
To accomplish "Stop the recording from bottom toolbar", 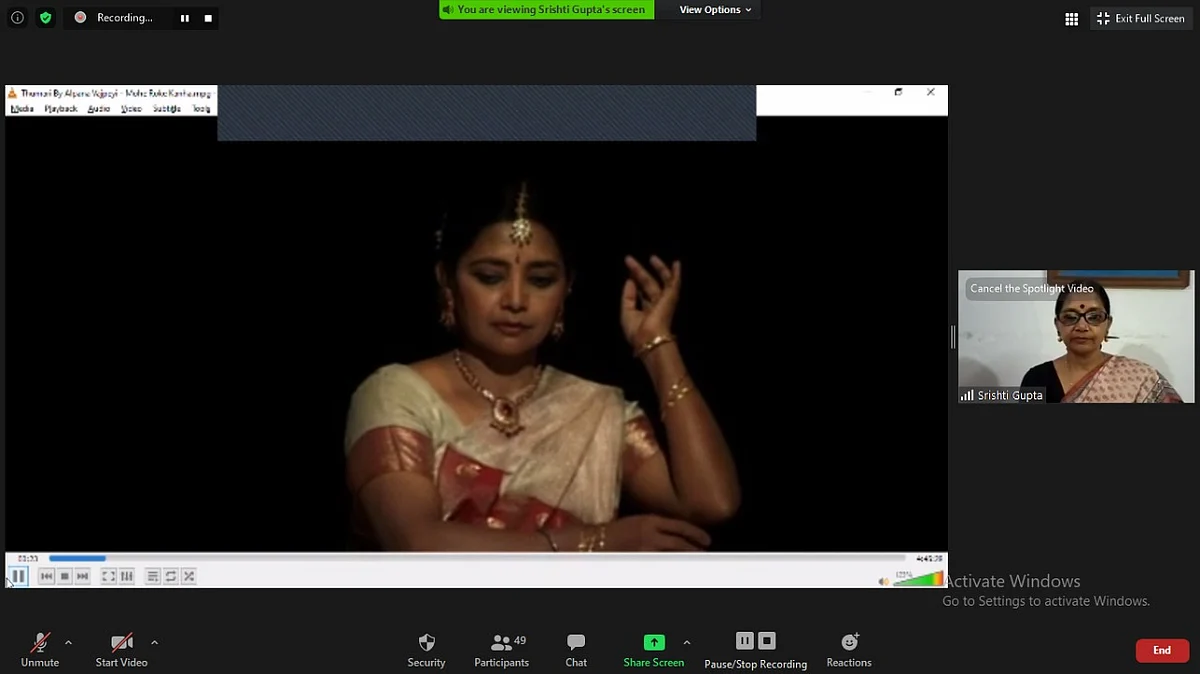I will click(767, 641).
